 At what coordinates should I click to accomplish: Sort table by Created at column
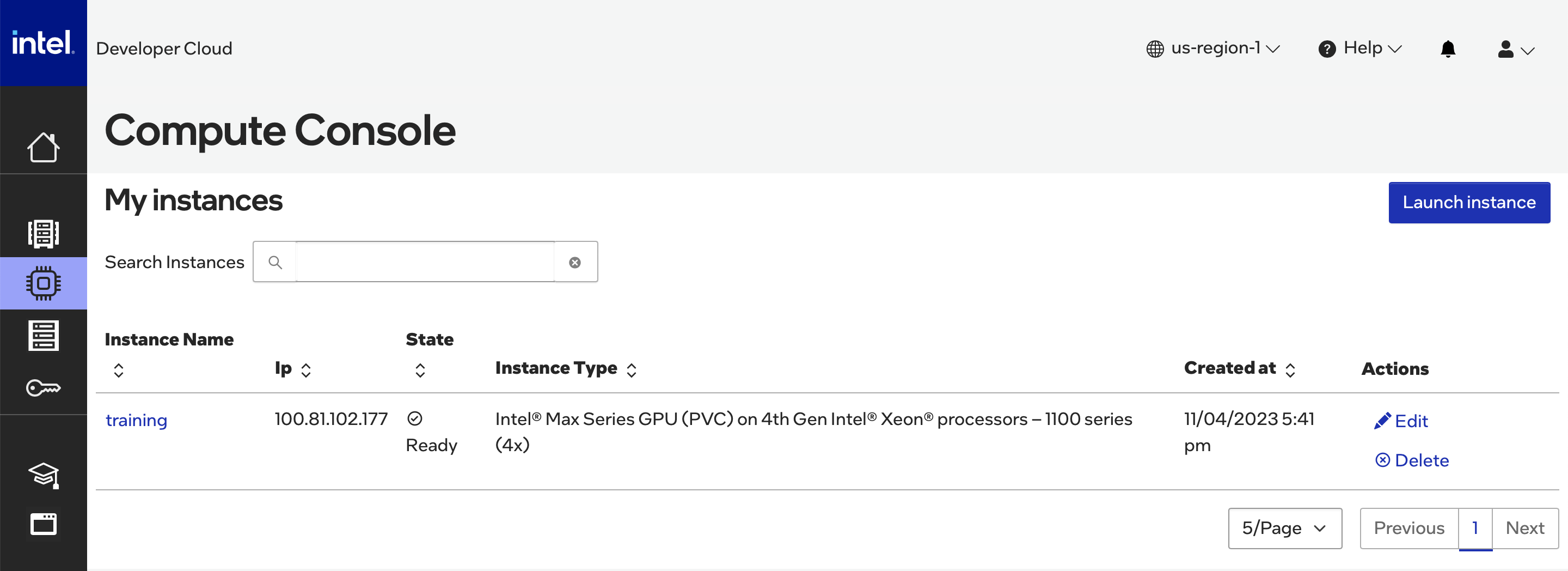click(1290, 370)
